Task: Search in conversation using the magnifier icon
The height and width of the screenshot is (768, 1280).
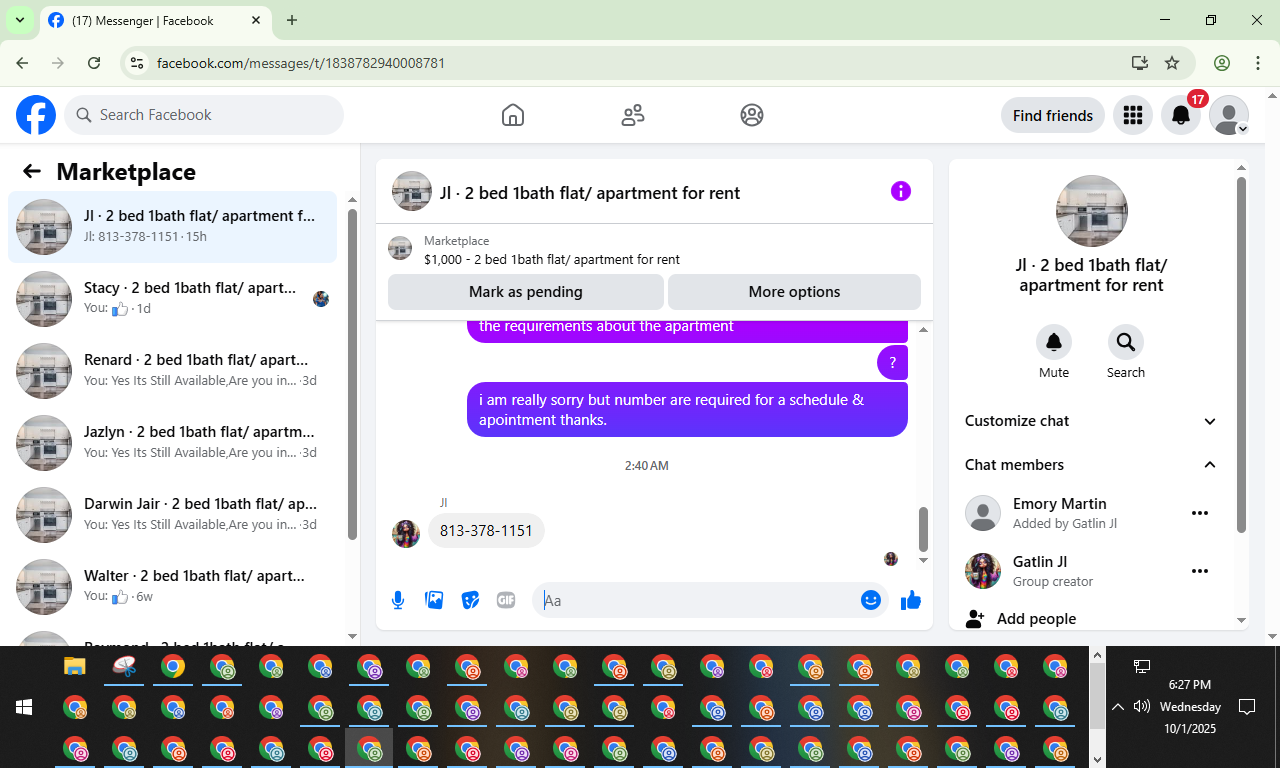Action: (x=1126, y=342)
